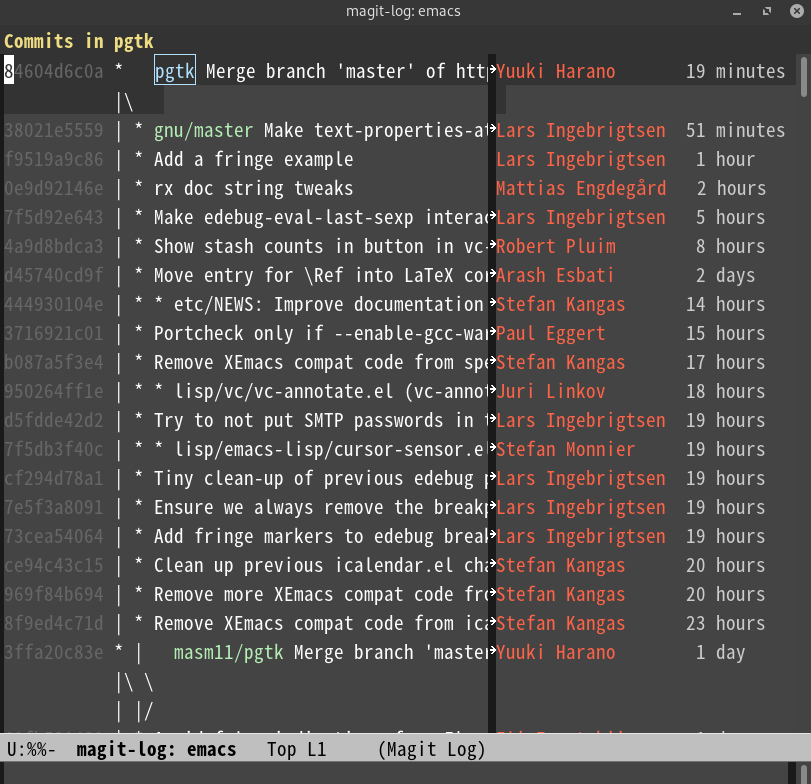Click the gnu/master branch label
Screen dimensions: 811x784
tap(203, 130)
